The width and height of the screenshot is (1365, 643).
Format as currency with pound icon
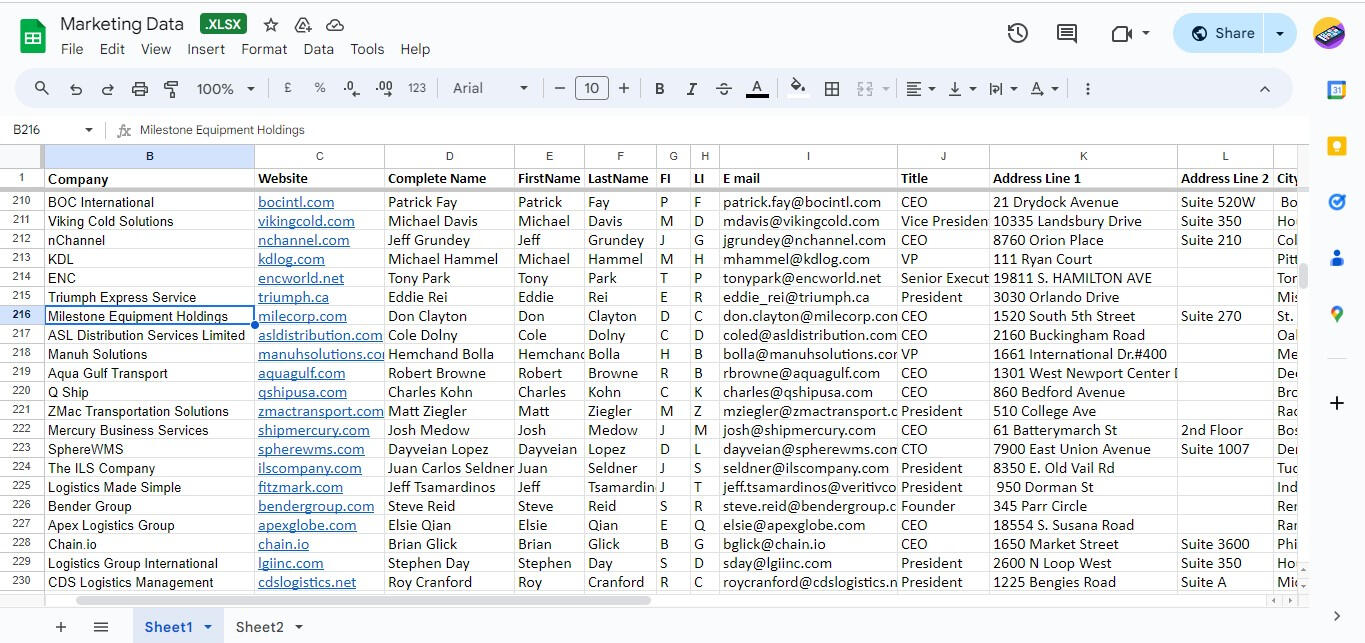(288, 88)
